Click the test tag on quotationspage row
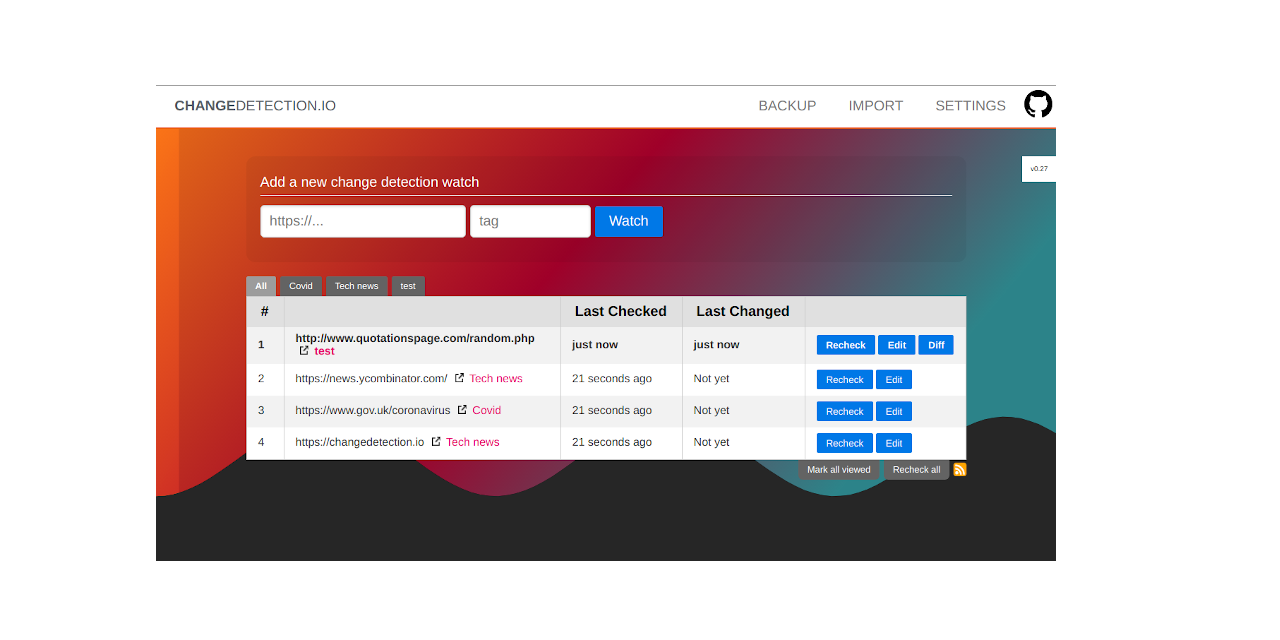 click(x=324, y=351)
